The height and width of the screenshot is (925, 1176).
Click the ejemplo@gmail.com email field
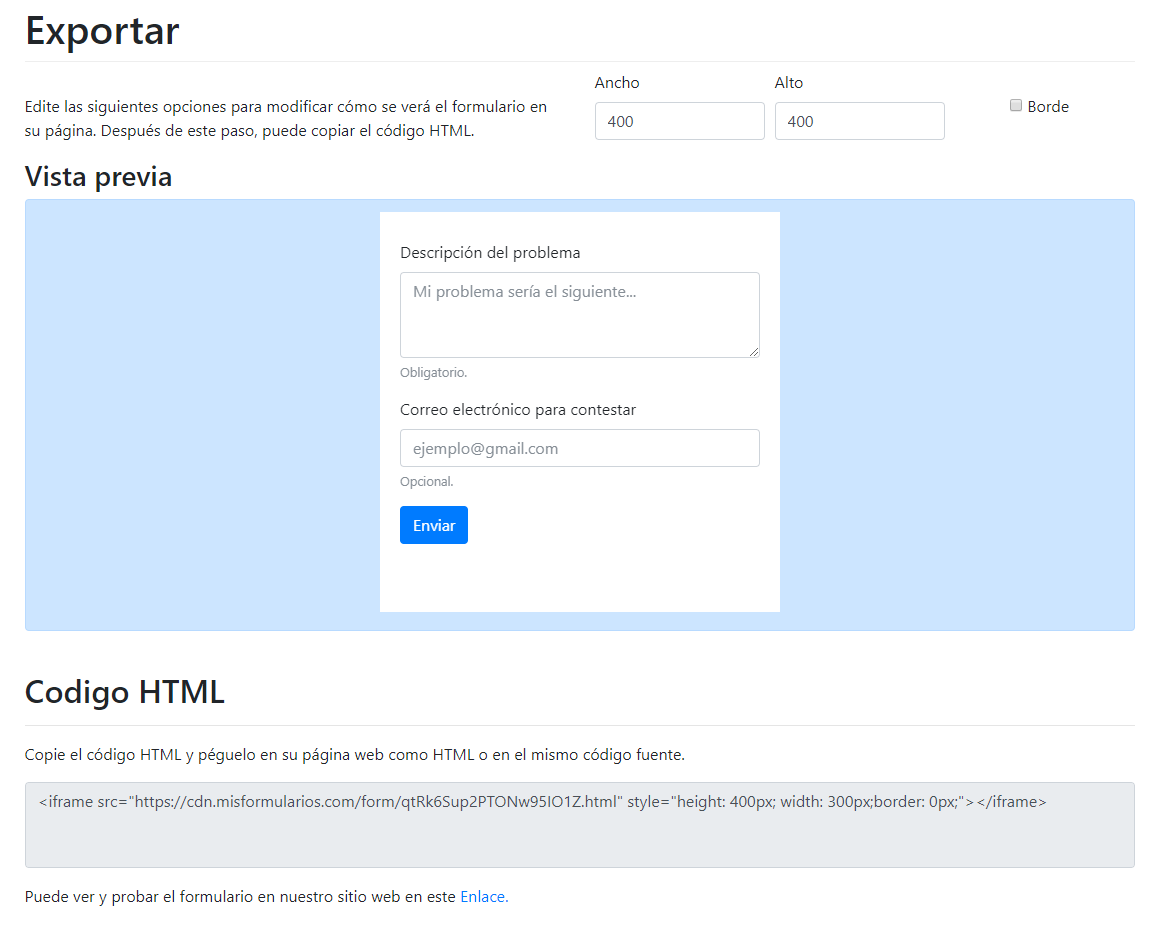click(580, 448)
